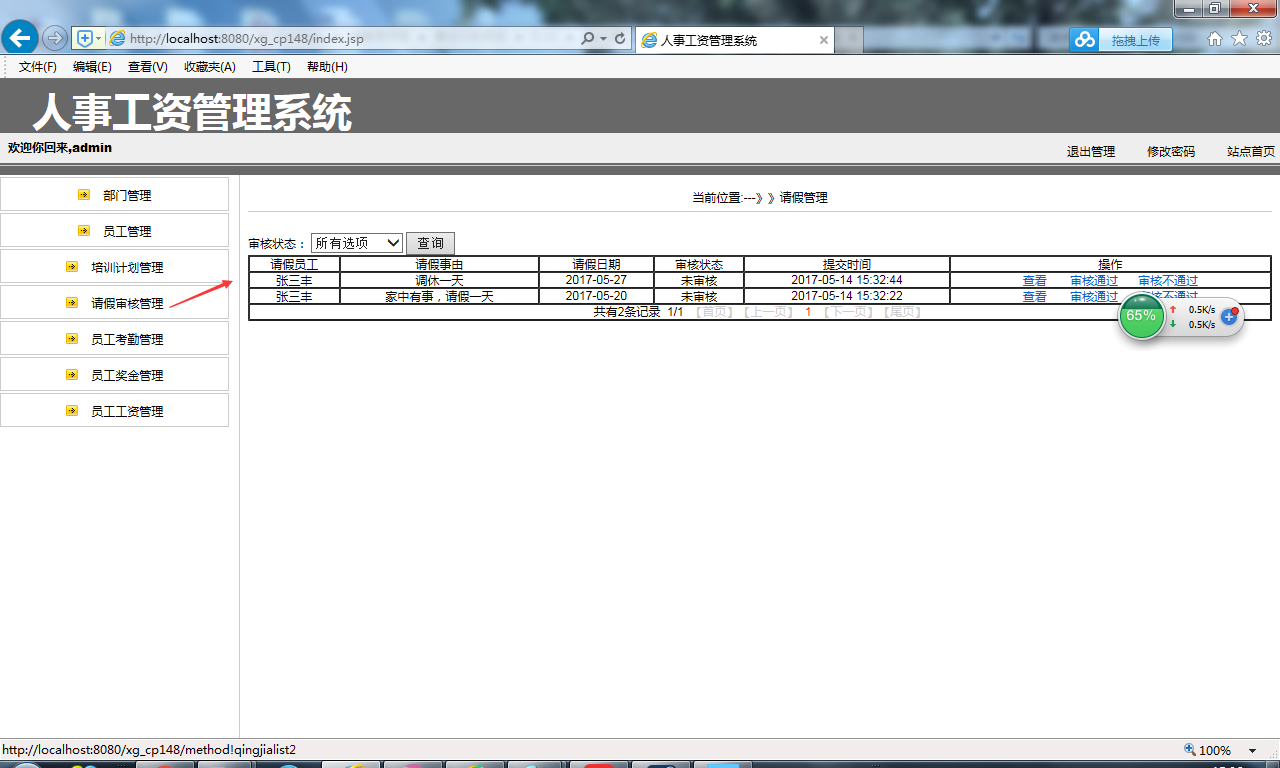Click the 尾页 pagination link
The image size is (1280, 768).
[903, 312]
